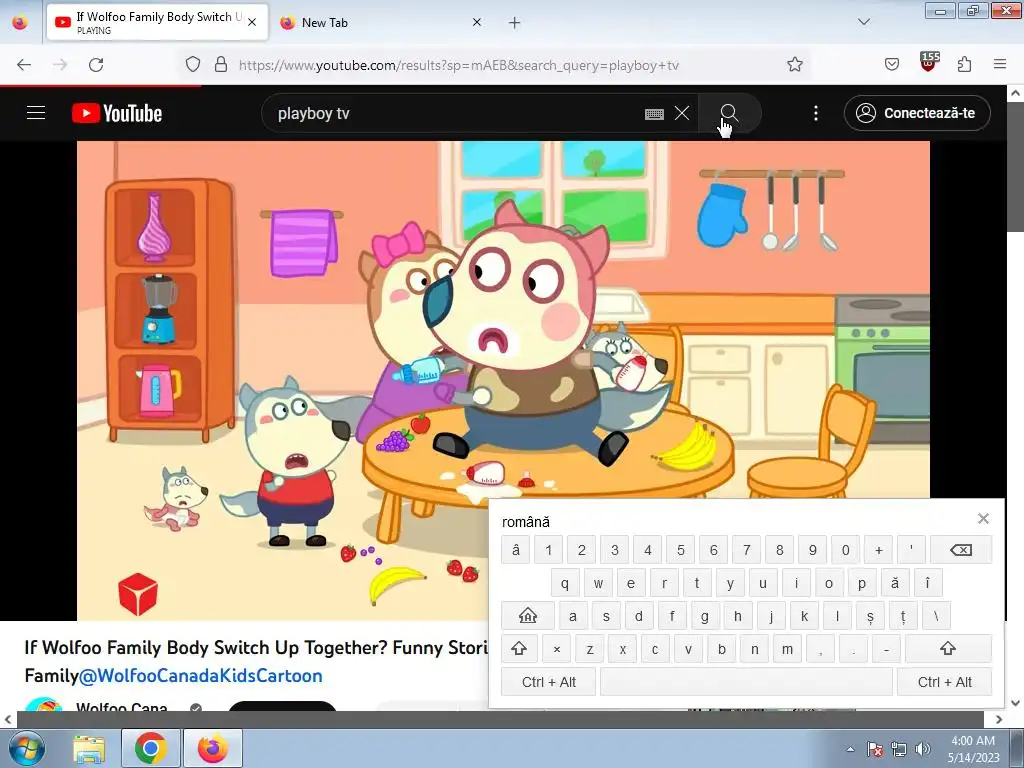Image resolution: width=1024 pixels, height=768 pixels.
Task: Tap the m key on virtual keyboard
Action: (x=788, y=648)
